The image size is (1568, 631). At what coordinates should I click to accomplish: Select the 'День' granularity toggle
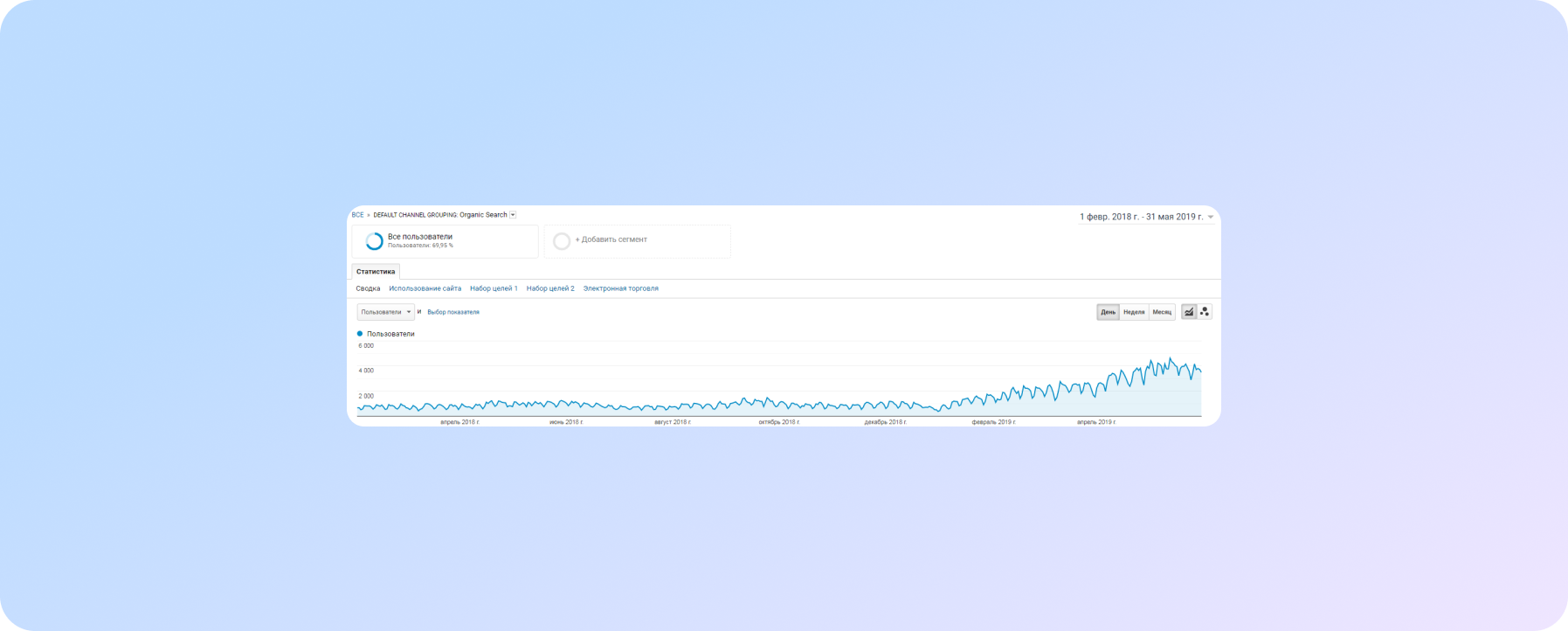(x=1108, y=312)
